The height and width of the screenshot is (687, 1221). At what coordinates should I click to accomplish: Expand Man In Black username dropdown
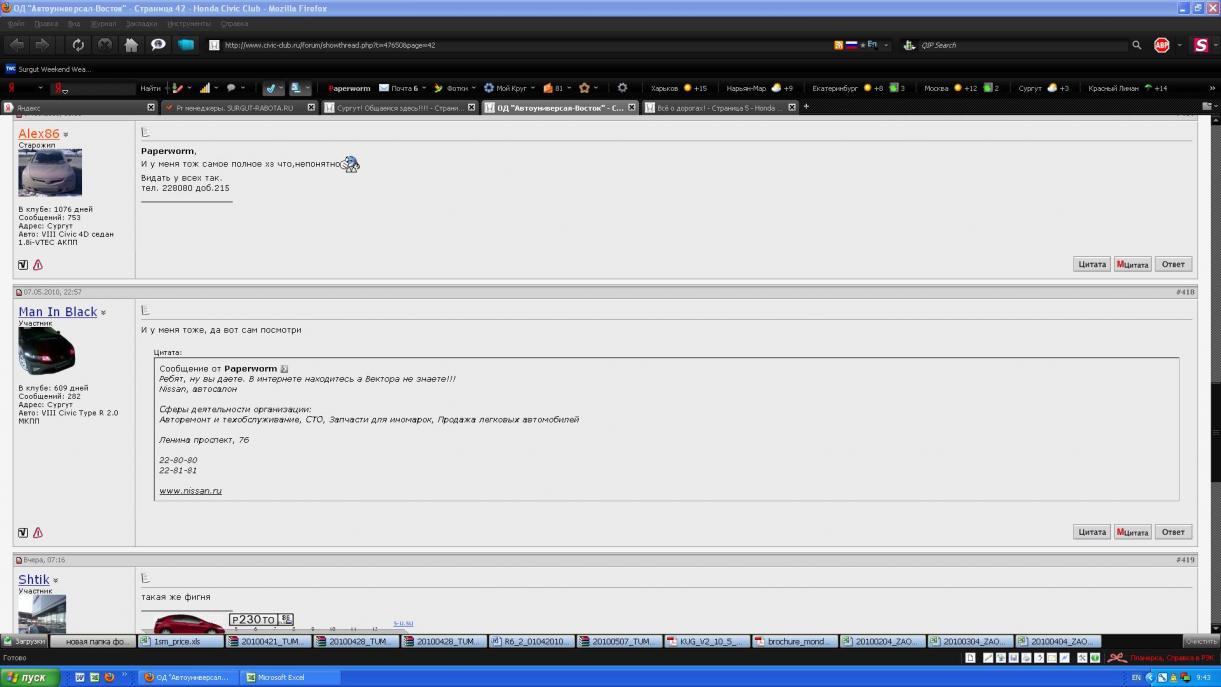pos(103,313)
